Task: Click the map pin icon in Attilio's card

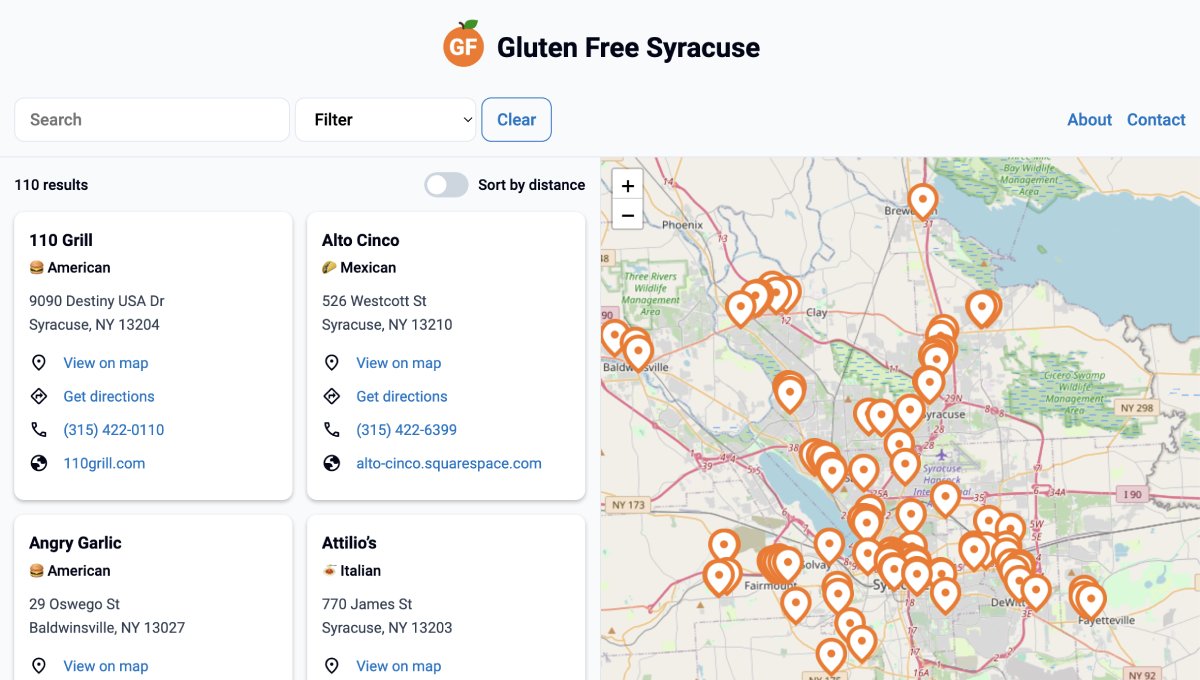Action: click(x=332, y=666)
